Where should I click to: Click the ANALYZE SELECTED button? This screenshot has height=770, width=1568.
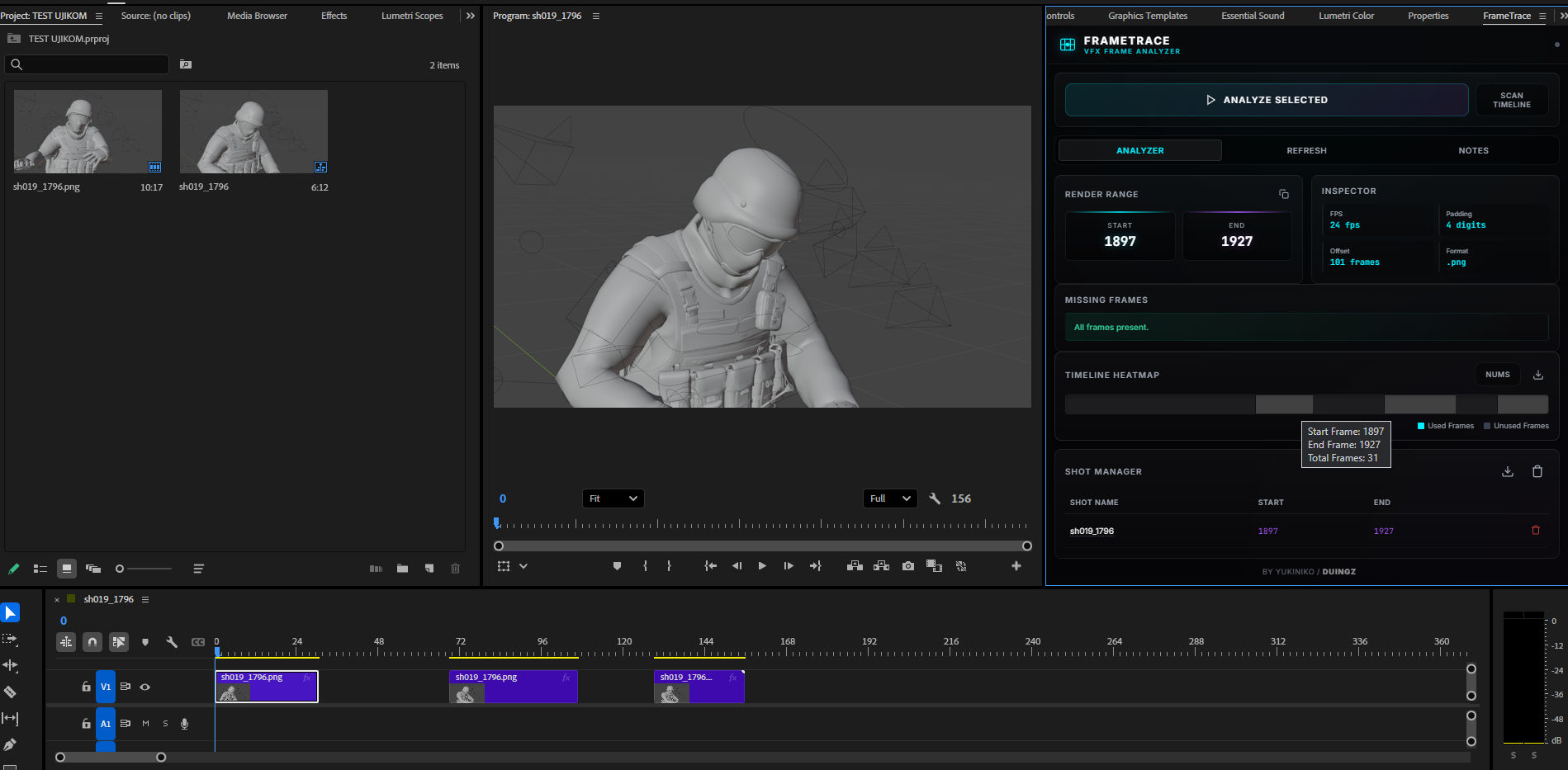(1267, 100)
